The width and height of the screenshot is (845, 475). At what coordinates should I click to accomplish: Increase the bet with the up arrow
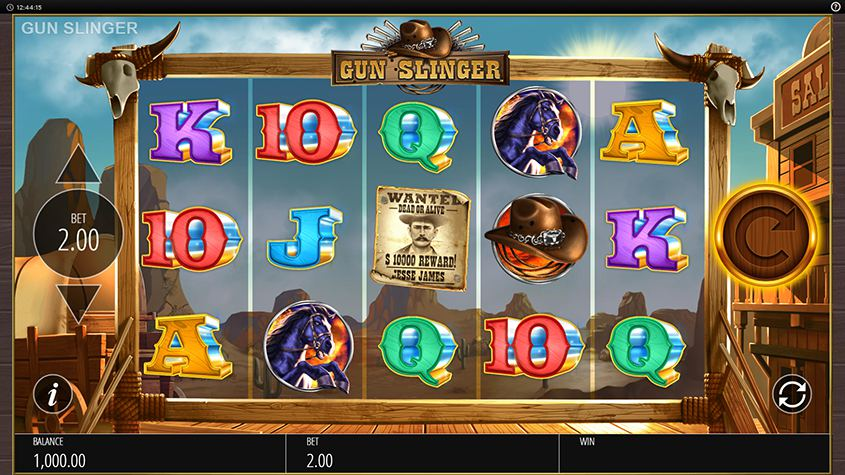coord(78,165)
